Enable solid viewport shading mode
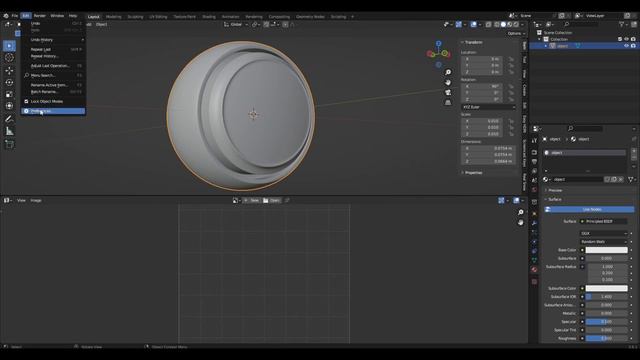Screen dimensions: 640x360 503,24
